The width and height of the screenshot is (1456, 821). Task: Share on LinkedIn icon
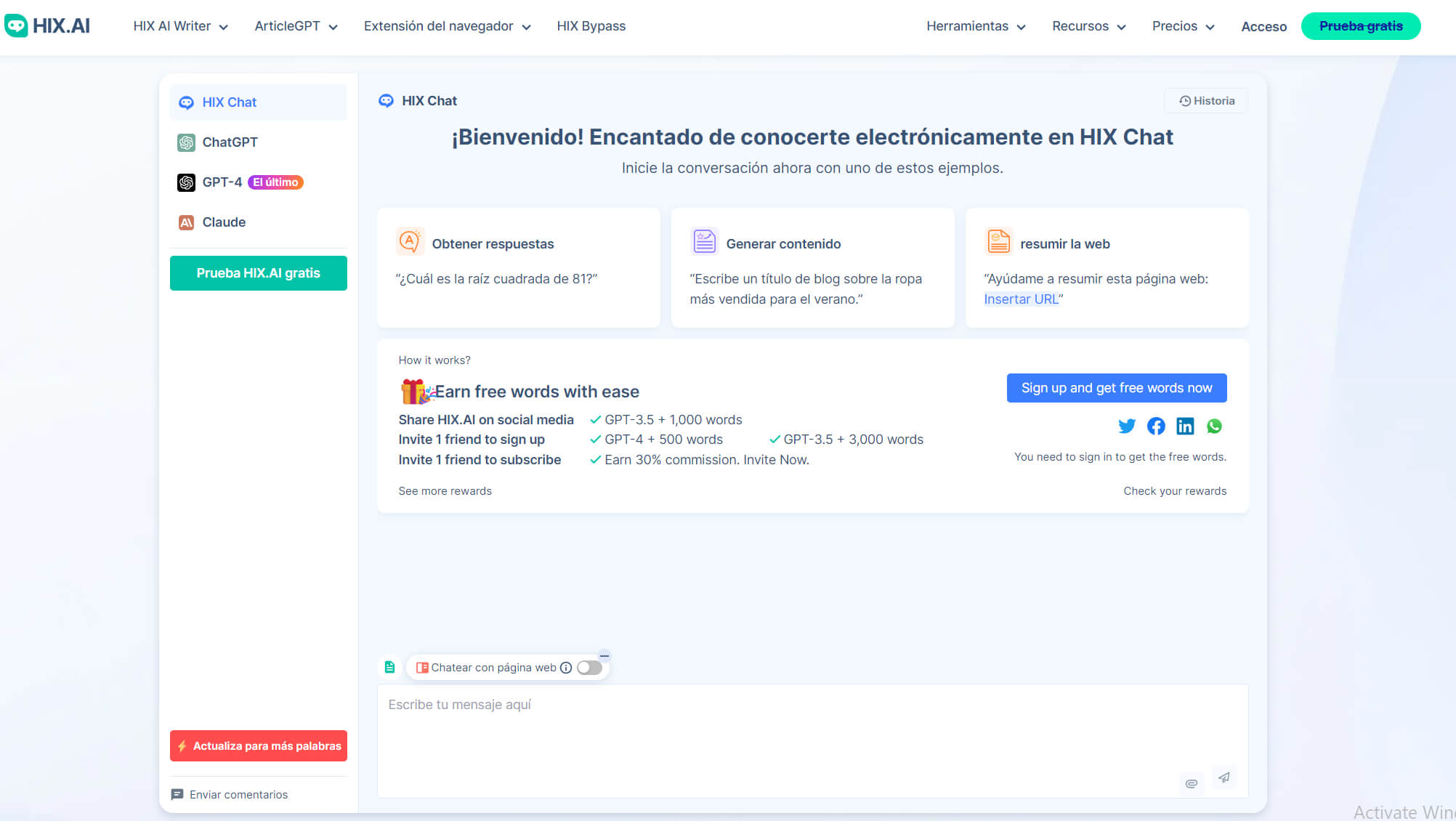click(x=1185, y=426)
